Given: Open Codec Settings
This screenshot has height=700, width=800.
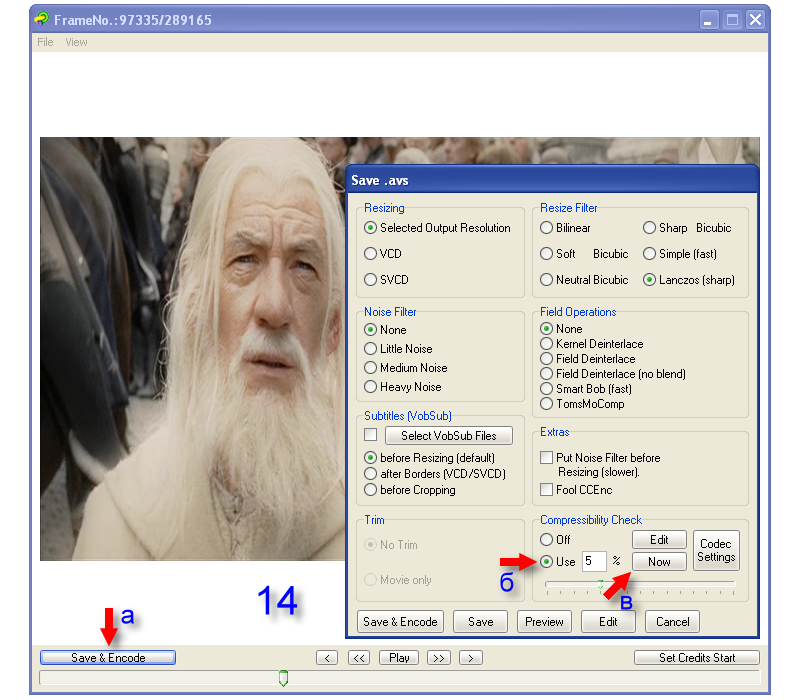Looking at the screenshot, I should pos(716,550).
